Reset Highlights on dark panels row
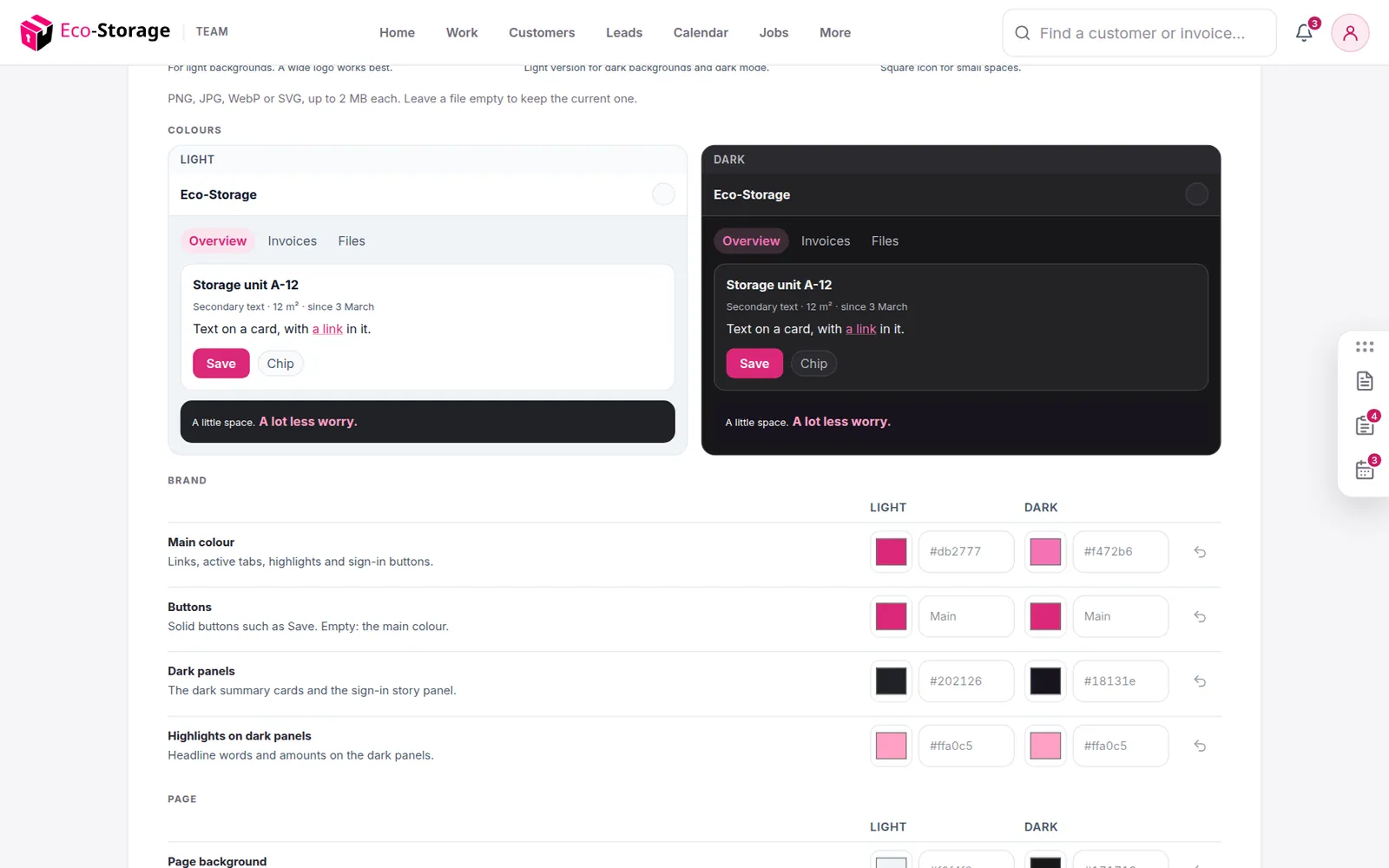The height and width of the screenshot is (868, 1389). [x=1200, y=746]
